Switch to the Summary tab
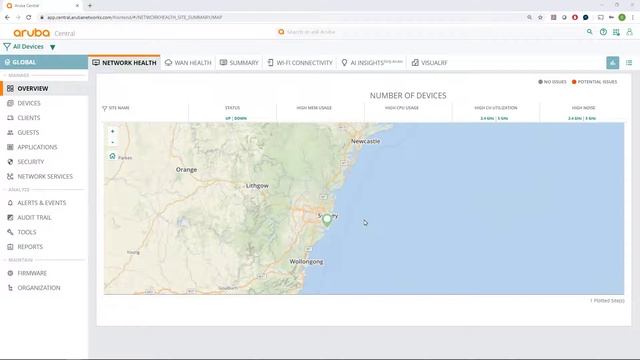Image resolution: width=640 pixels, height=360 pixels. pos(239,62)
